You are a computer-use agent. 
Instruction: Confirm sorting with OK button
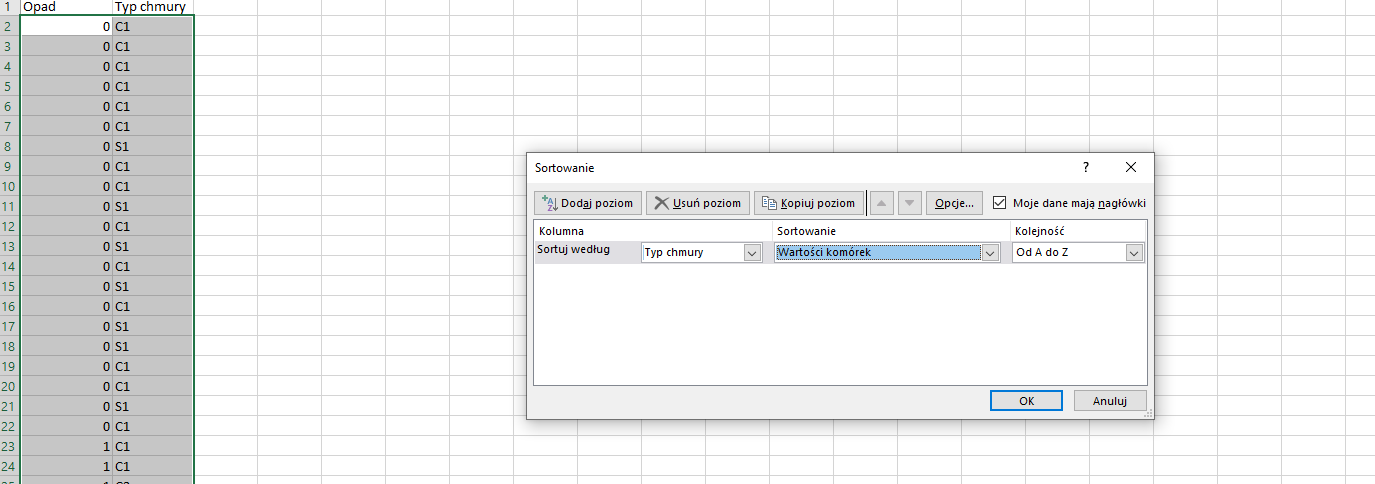pos(1026,400)
